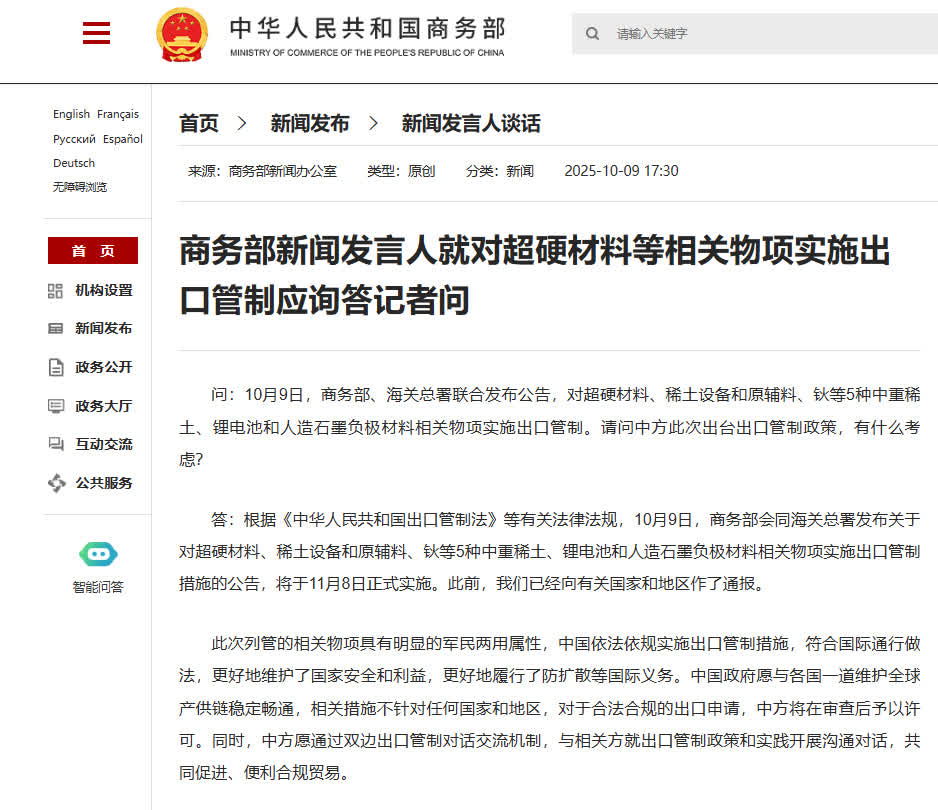Click the 政务大厅 sidebar icon
The image size is (938, 810).
[x=56, y=406]
